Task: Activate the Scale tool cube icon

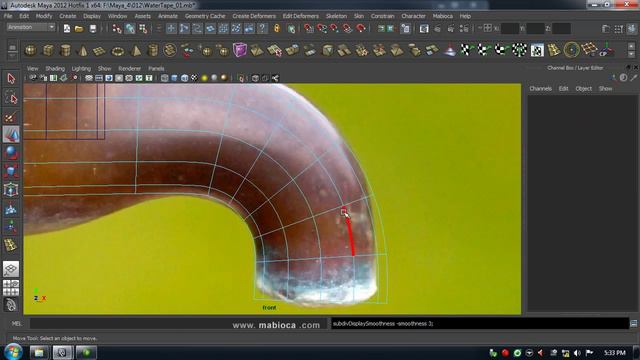Action: 11,171
